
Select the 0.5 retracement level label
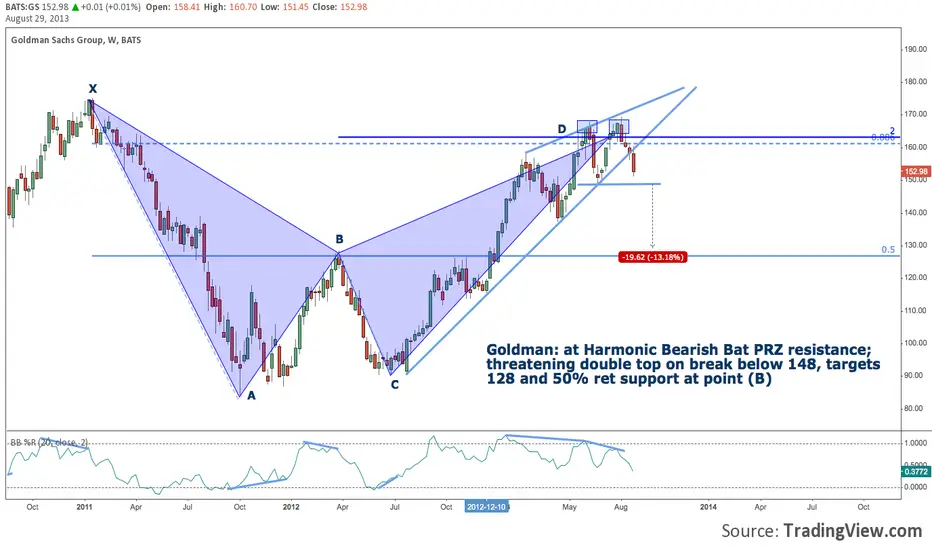[888, 250]
